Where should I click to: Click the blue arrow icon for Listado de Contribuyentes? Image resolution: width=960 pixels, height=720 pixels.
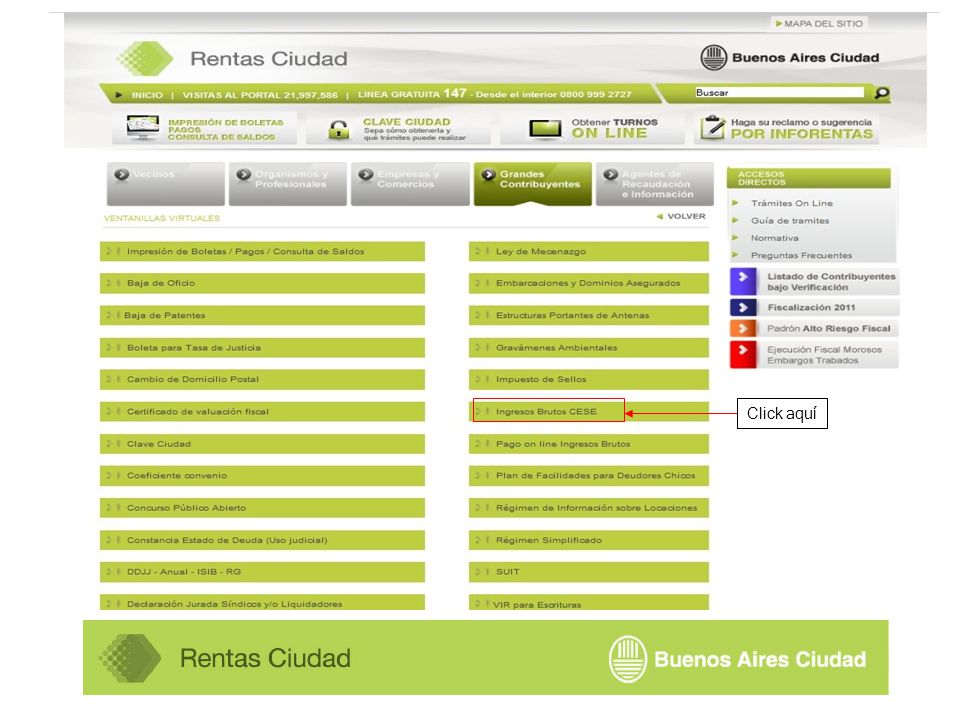[x=743, y=282]
